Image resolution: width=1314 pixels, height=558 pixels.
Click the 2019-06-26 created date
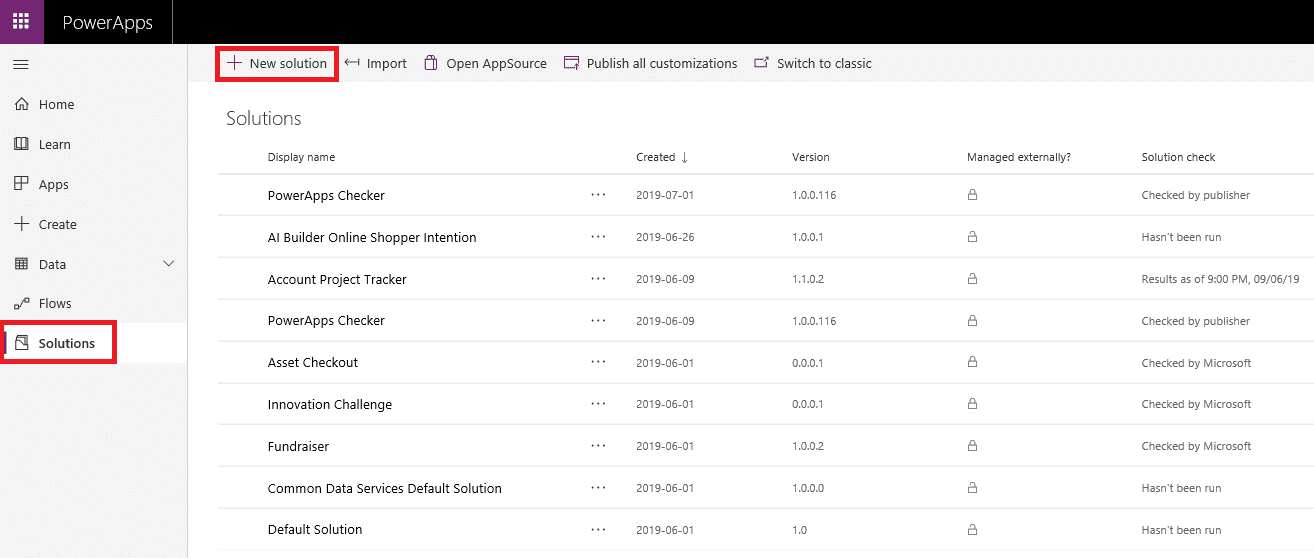click(x=665, y=237)
